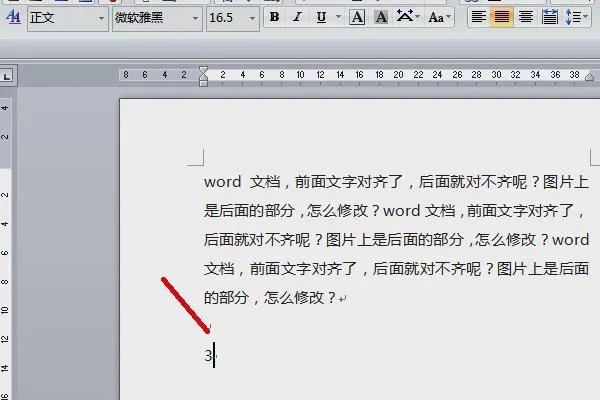Click the character scaling icon with arrows
The width and height of the screenshot is (600, 400).
(404, 16)
